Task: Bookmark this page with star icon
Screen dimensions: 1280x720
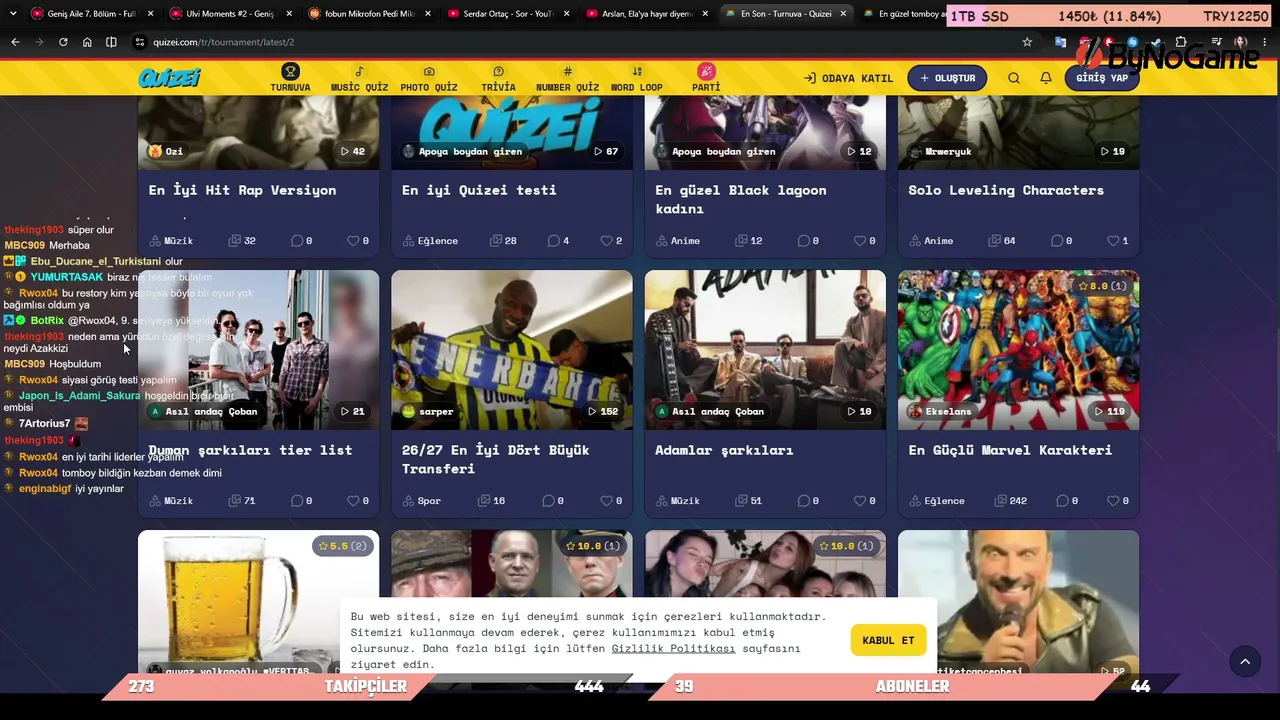Action: click(x=1027, y=42)
